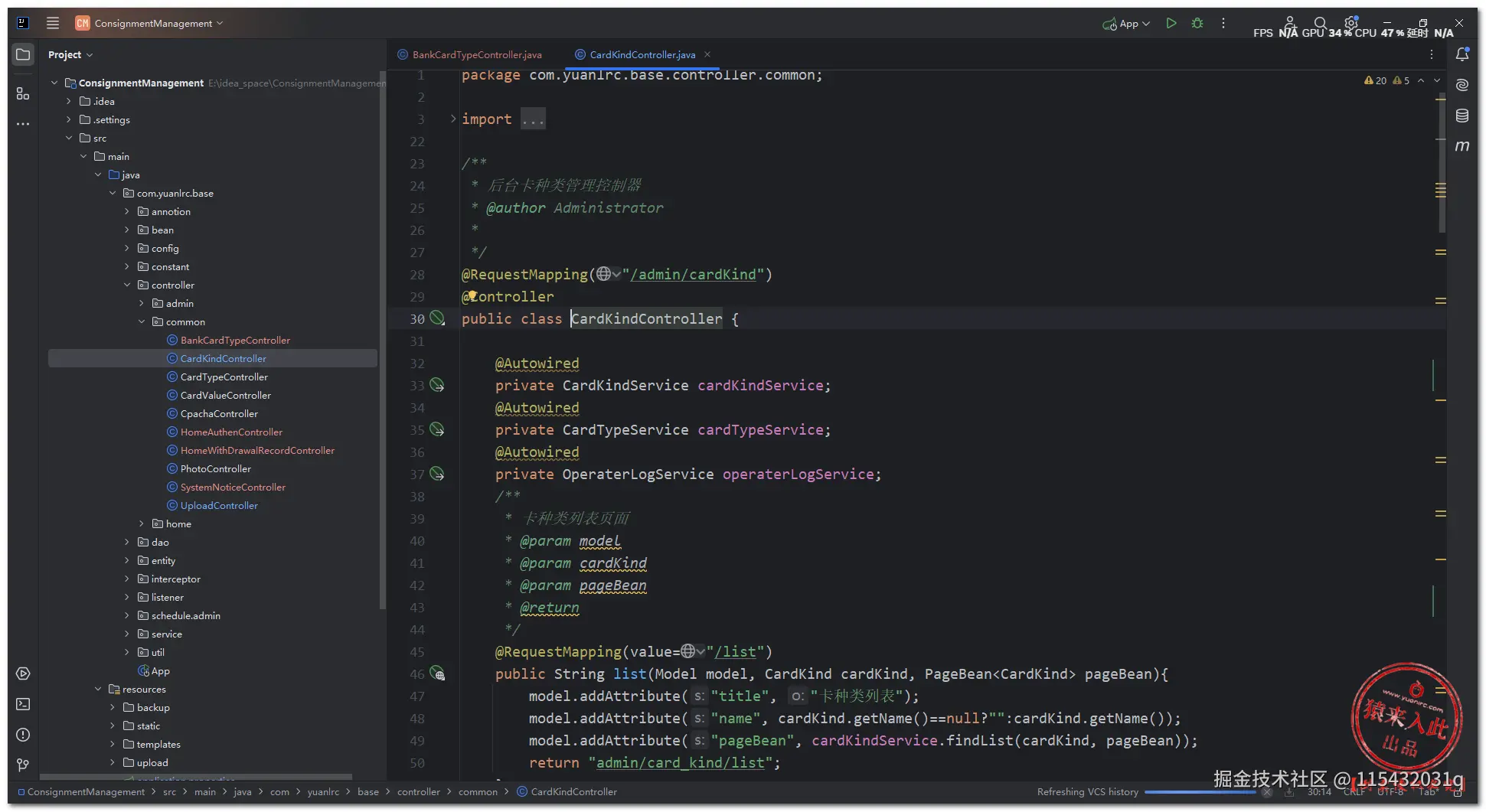Screen dimensions: 1486x812
Task: Collapse the common package
Action: [x=142, y=321]
